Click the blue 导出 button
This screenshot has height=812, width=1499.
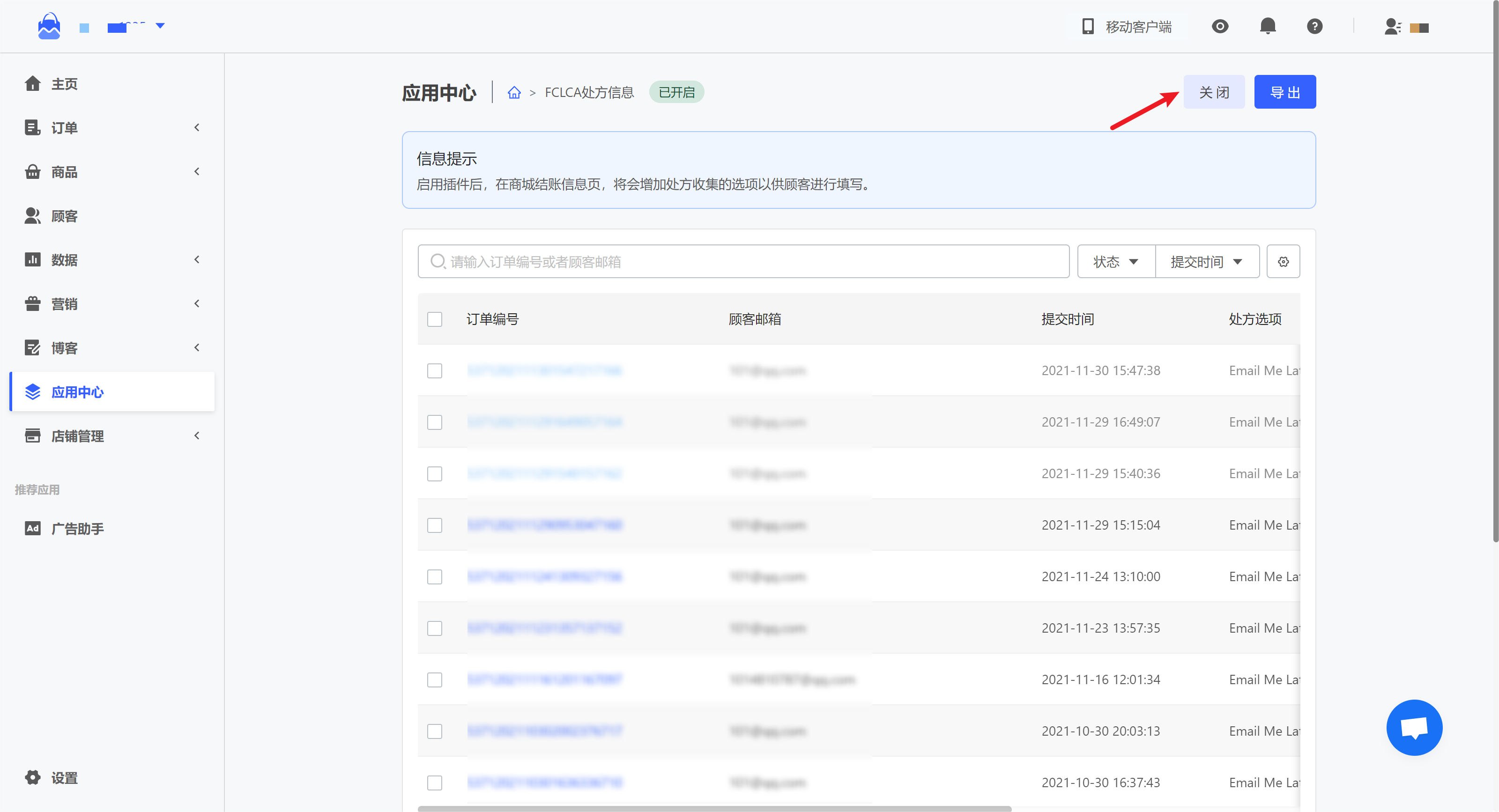click(x=1284, y=92)
